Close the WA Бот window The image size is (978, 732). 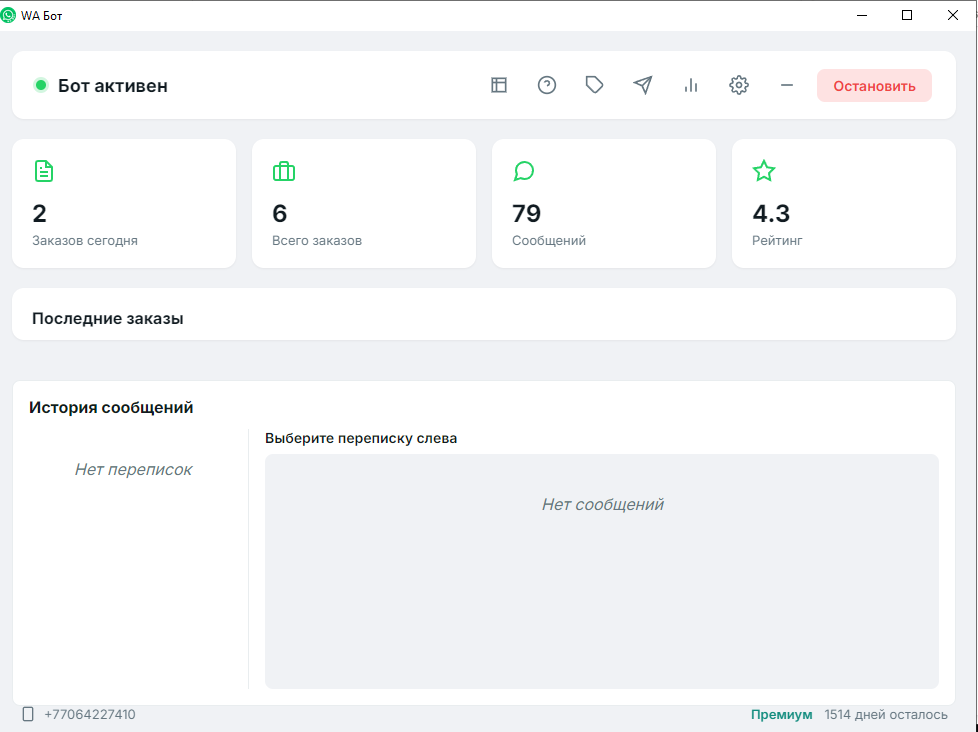coord(952,15)
